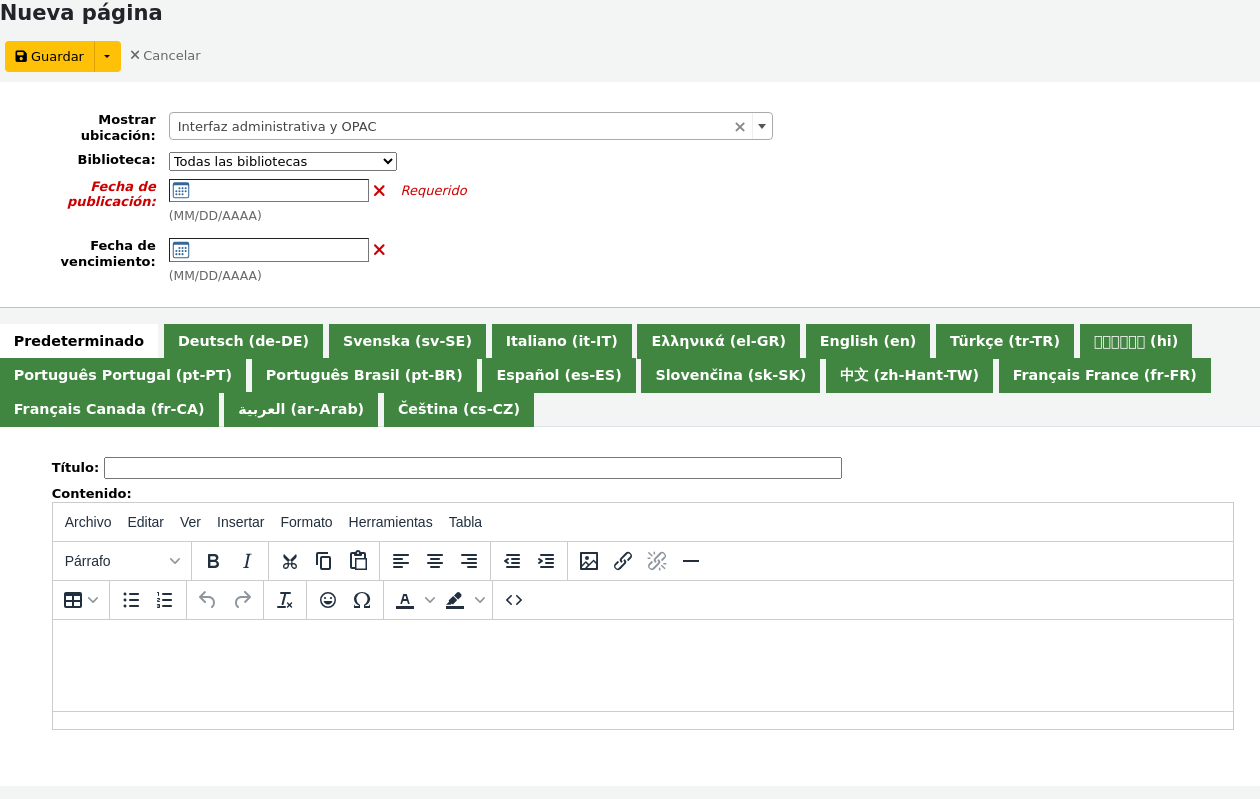This screenshot has width=1260, height=799.
Task: Click the Guardar button
Action: click(50, 57)
